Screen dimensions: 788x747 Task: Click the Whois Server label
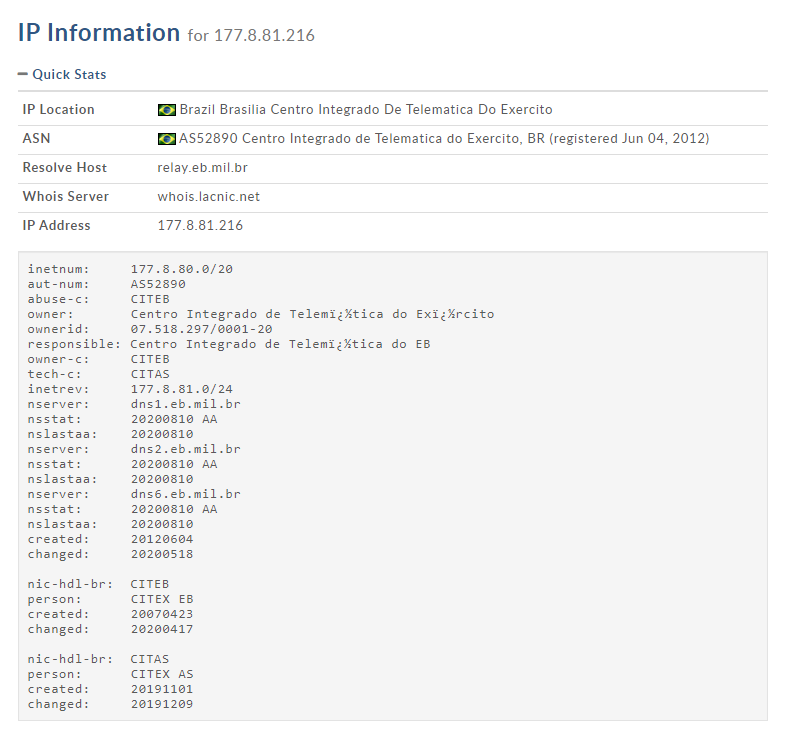click(x=66, y=197)
